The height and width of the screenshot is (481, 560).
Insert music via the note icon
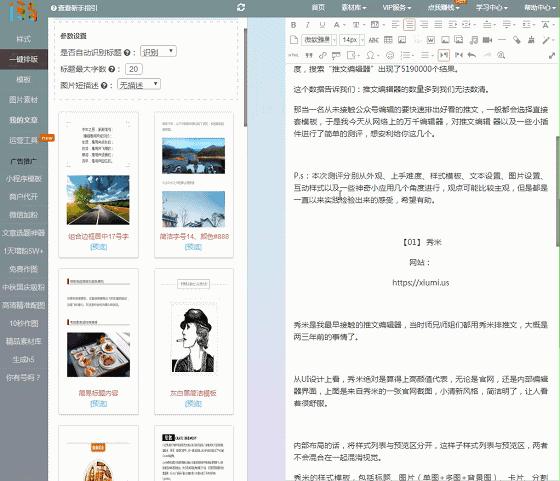click(474, 40)
